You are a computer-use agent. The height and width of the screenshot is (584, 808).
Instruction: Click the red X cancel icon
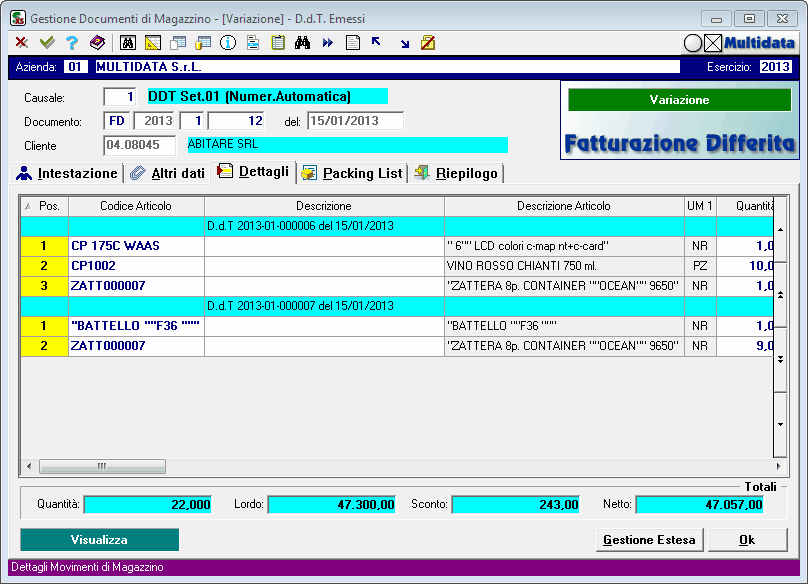(21, 42)
